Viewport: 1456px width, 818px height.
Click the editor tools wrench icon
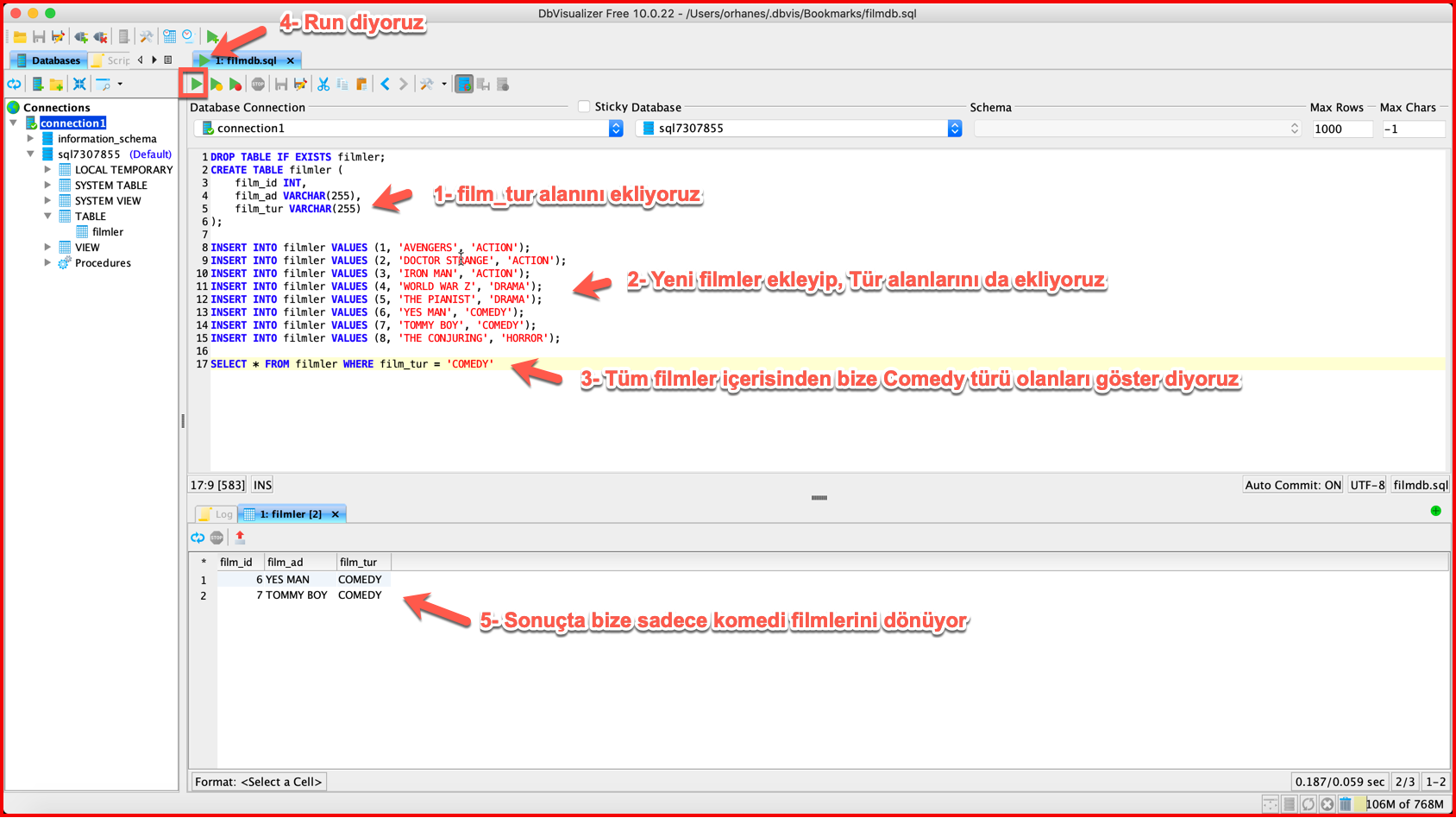tap(426, 84)
